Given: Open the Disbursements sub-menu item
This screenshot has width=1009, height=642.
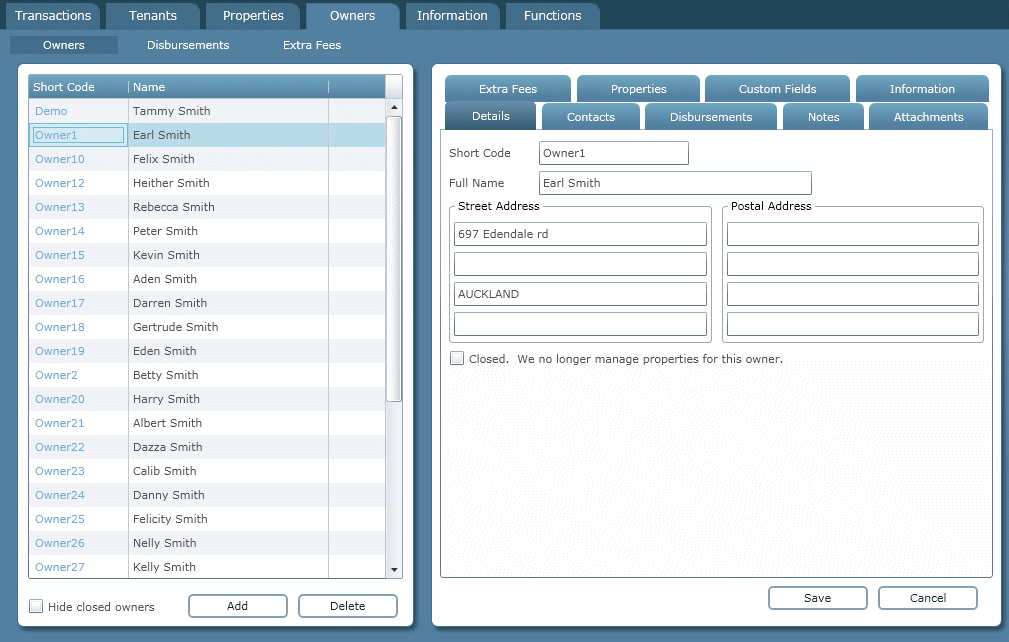Looking at the screenshot, I should pyautogui.click(x=188, y=45).
